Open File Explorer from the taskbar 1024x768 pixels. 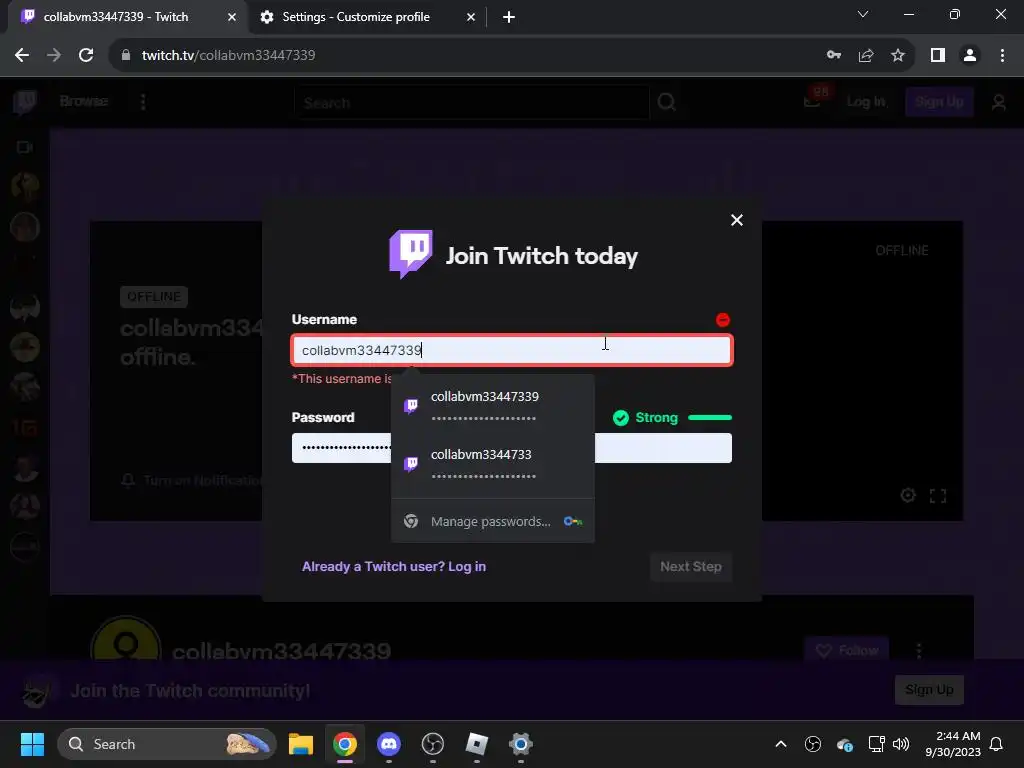coord(301,744)
